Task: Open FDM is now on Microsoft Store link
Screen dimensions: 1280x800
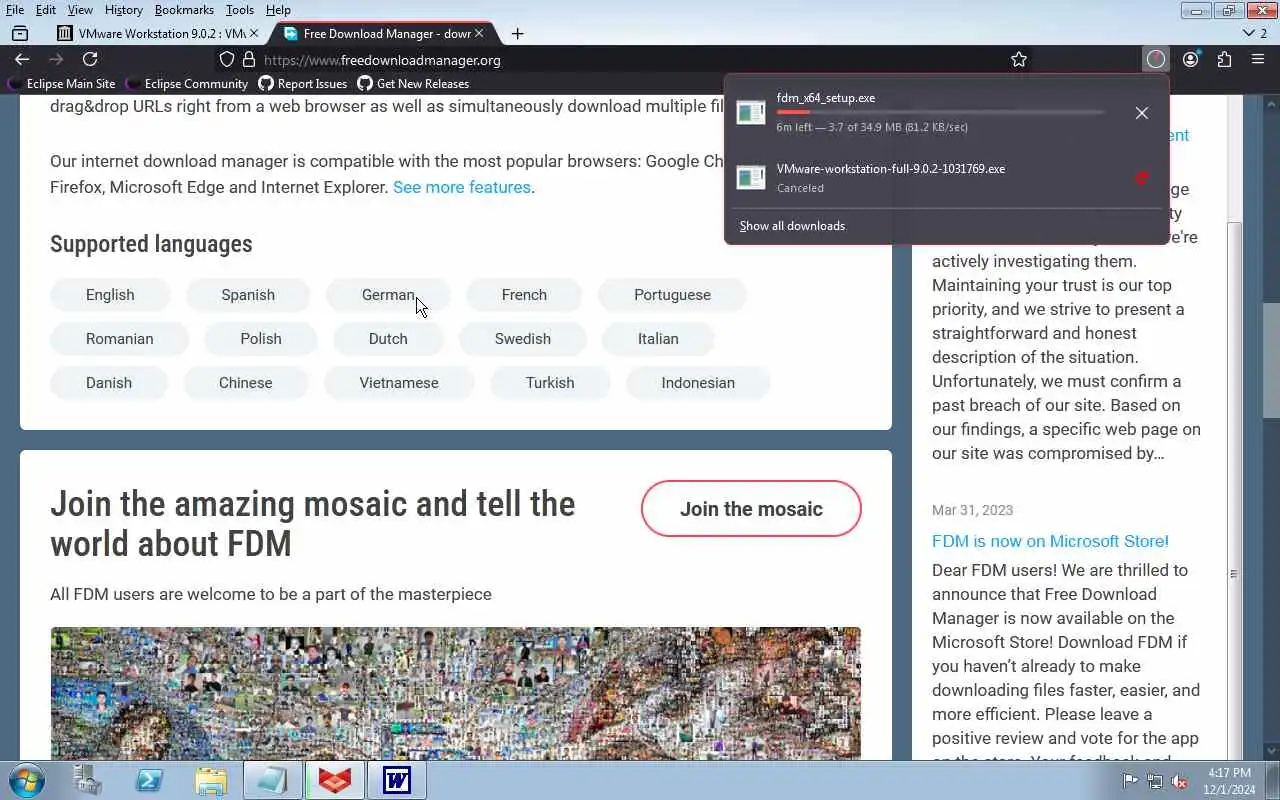Action: coord(1050,541)
